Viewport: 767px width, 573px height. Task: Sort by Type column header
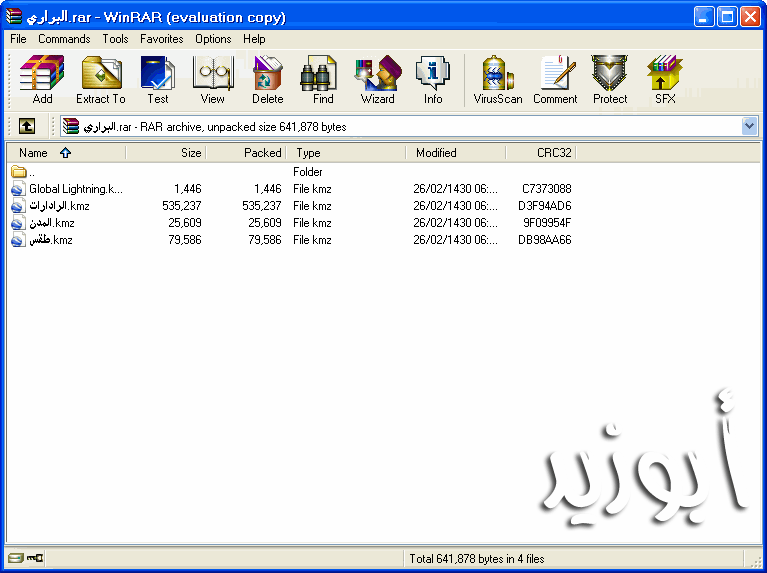pos(346,153)
